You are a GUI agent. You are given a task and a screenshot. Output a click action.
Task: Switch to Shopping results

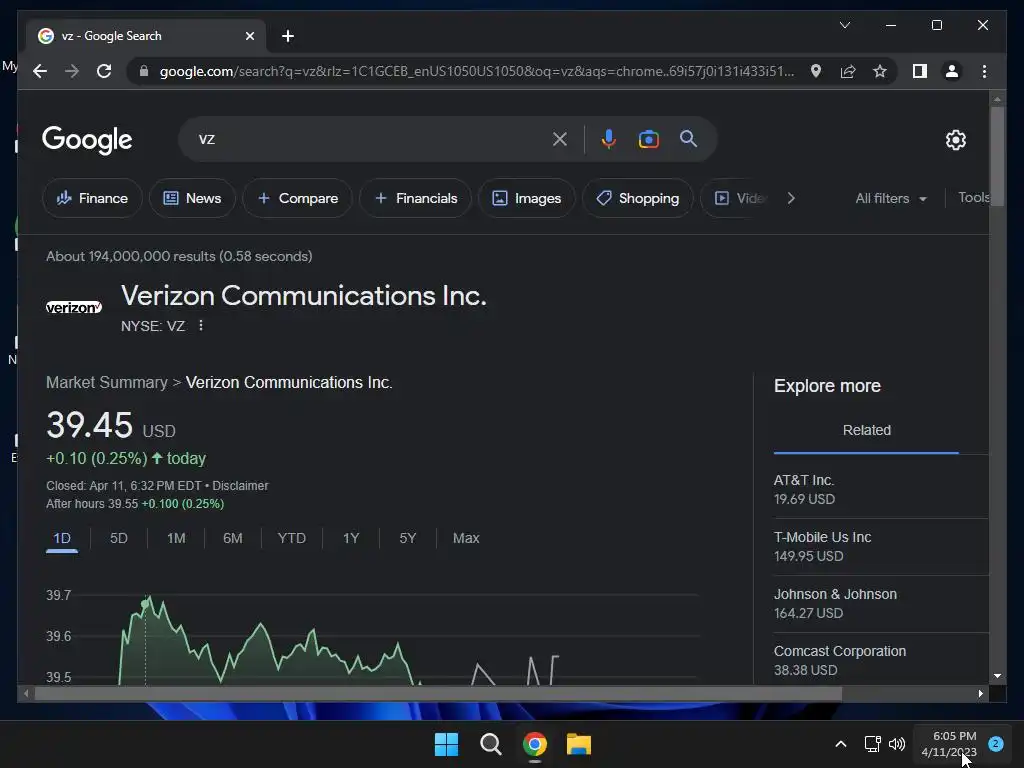click(637, 198)
